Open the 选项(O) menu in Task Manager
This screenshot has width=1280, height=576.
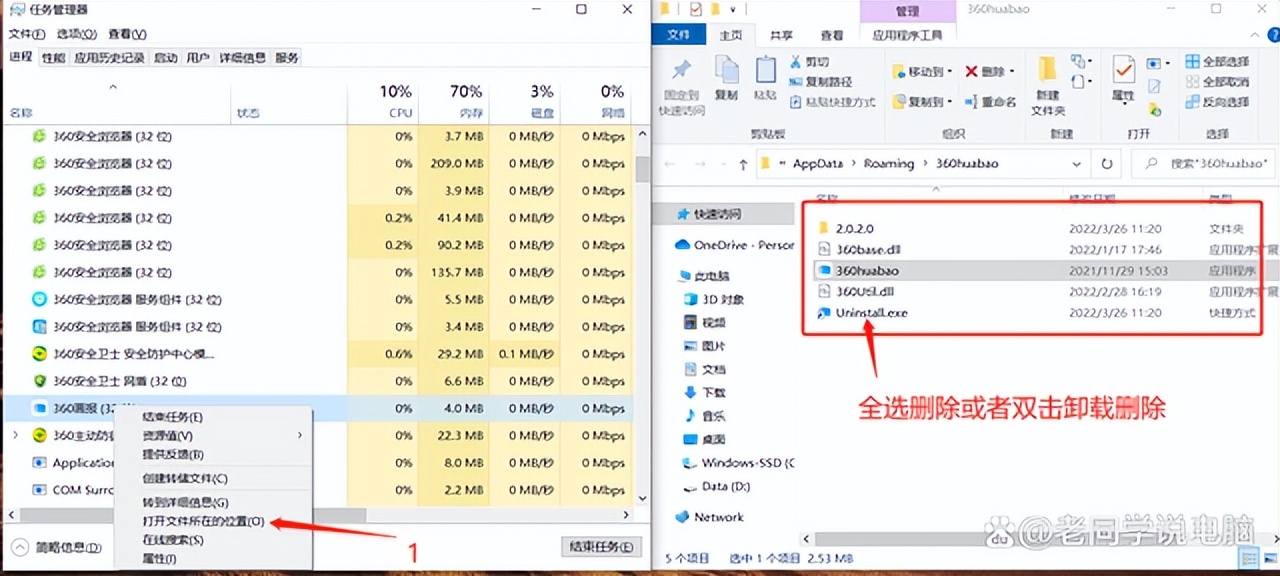click(78, 34)
